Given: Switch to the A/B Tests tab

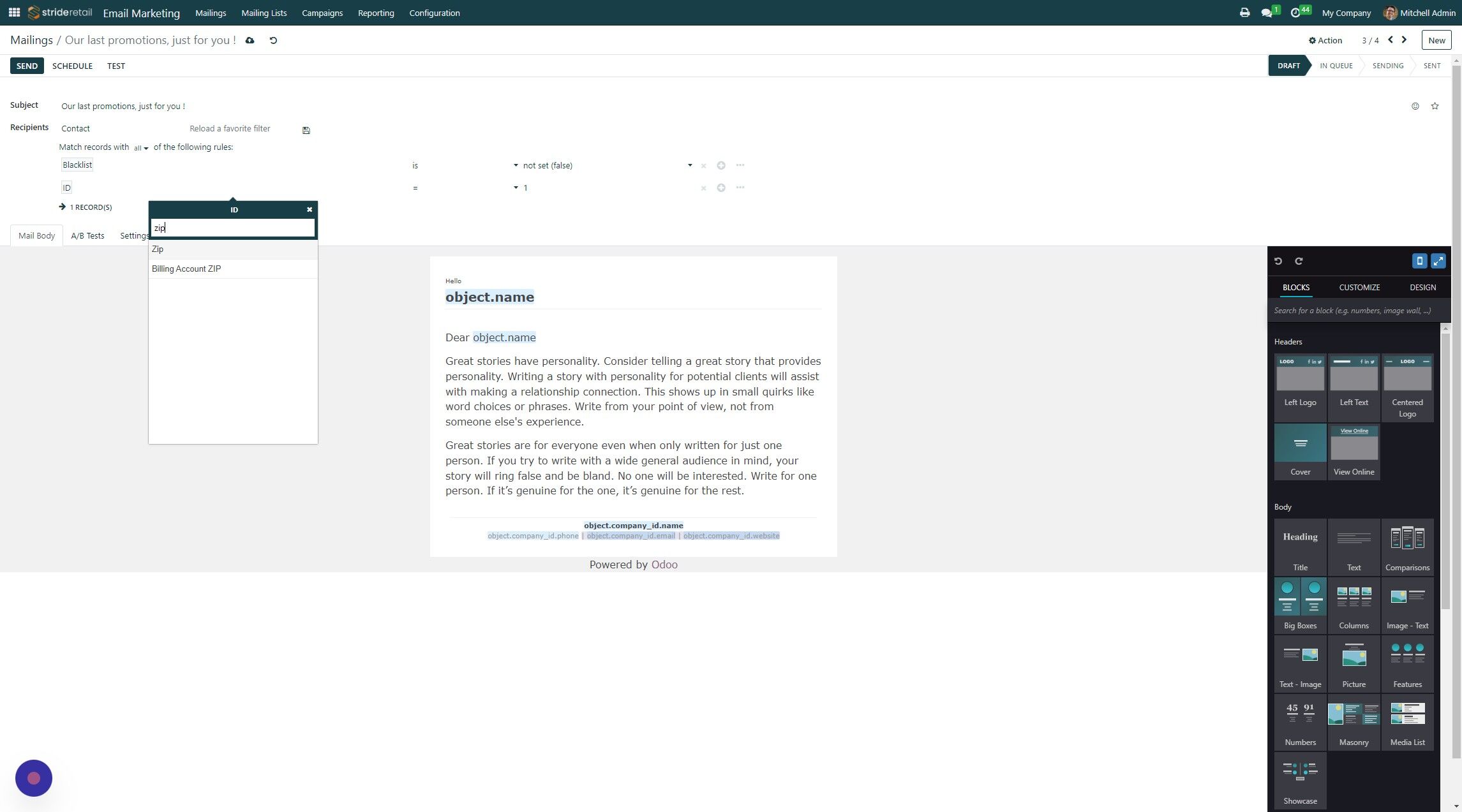Looking at the screenshot, I should tap(87, 235).
